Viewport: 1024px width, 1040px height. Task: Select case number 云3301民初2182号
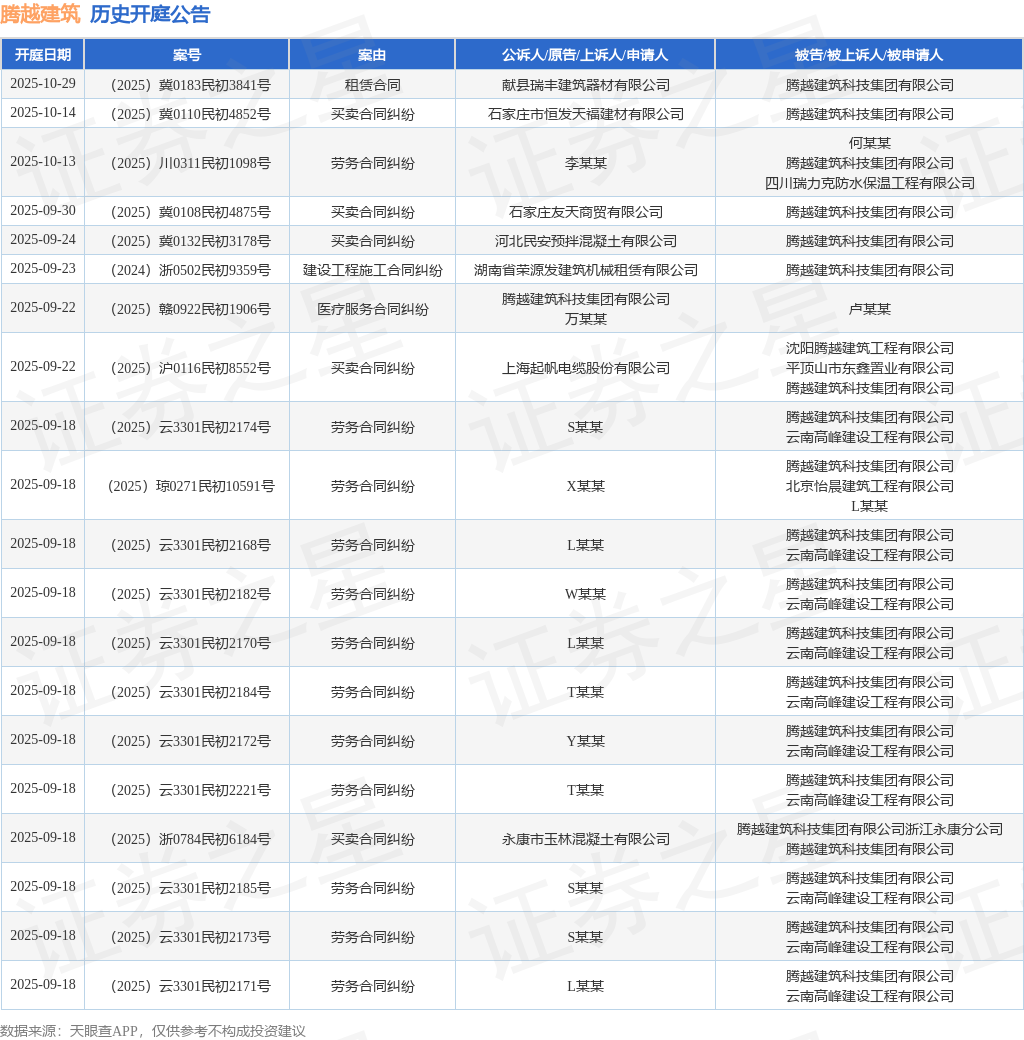(190, 595)
